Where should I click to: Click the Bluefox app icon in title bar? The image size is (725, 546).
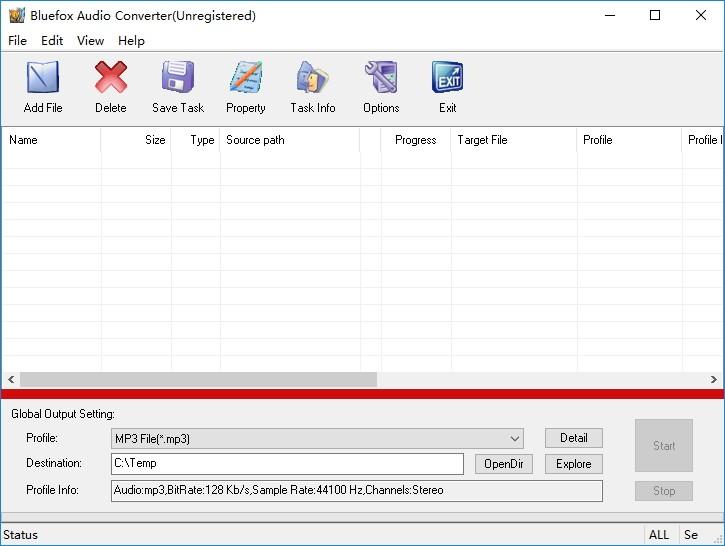tap(17, 15)
